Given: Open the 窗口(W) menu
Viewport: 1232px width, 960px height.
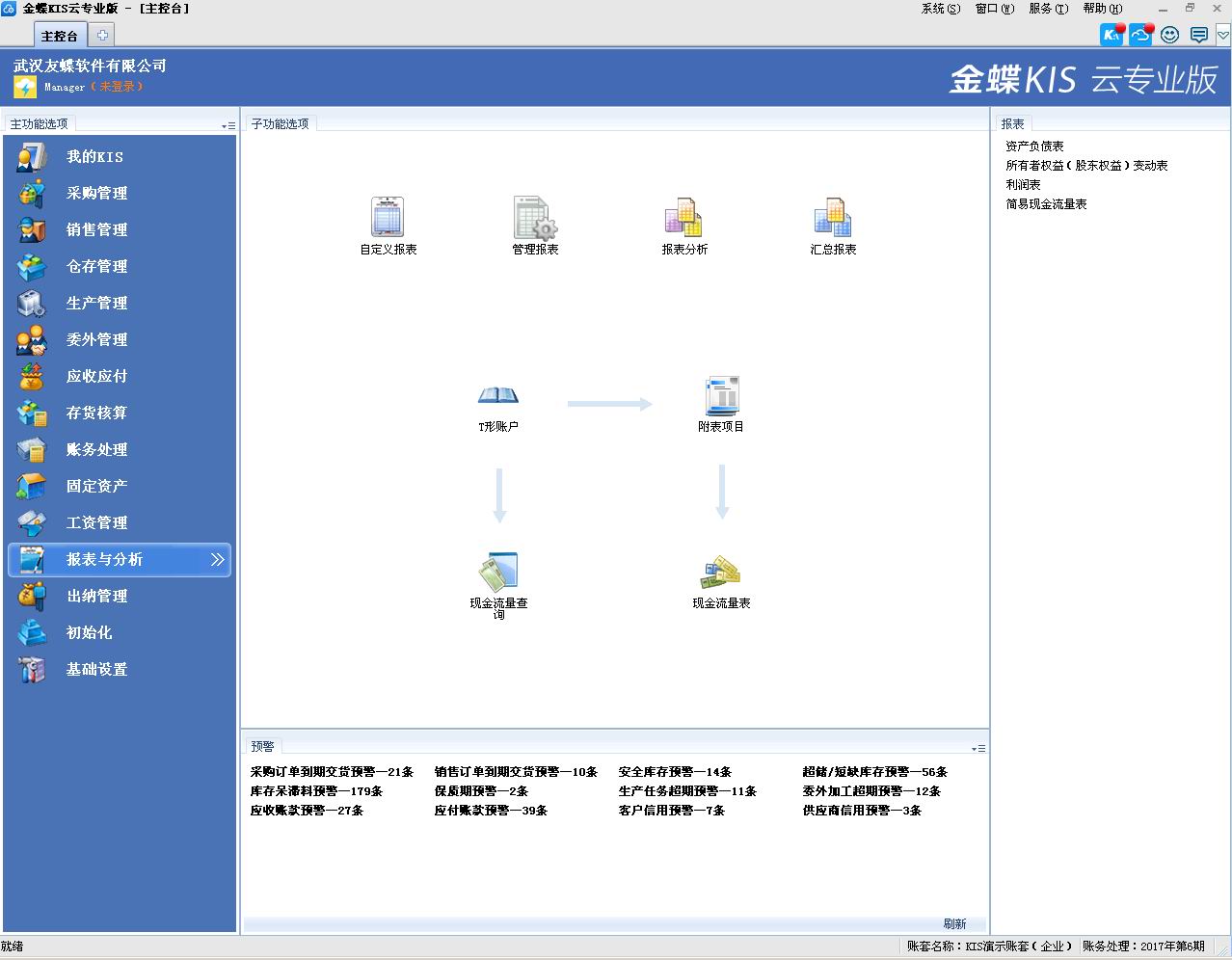Looking at the screenshot, I should coord(994,9).
